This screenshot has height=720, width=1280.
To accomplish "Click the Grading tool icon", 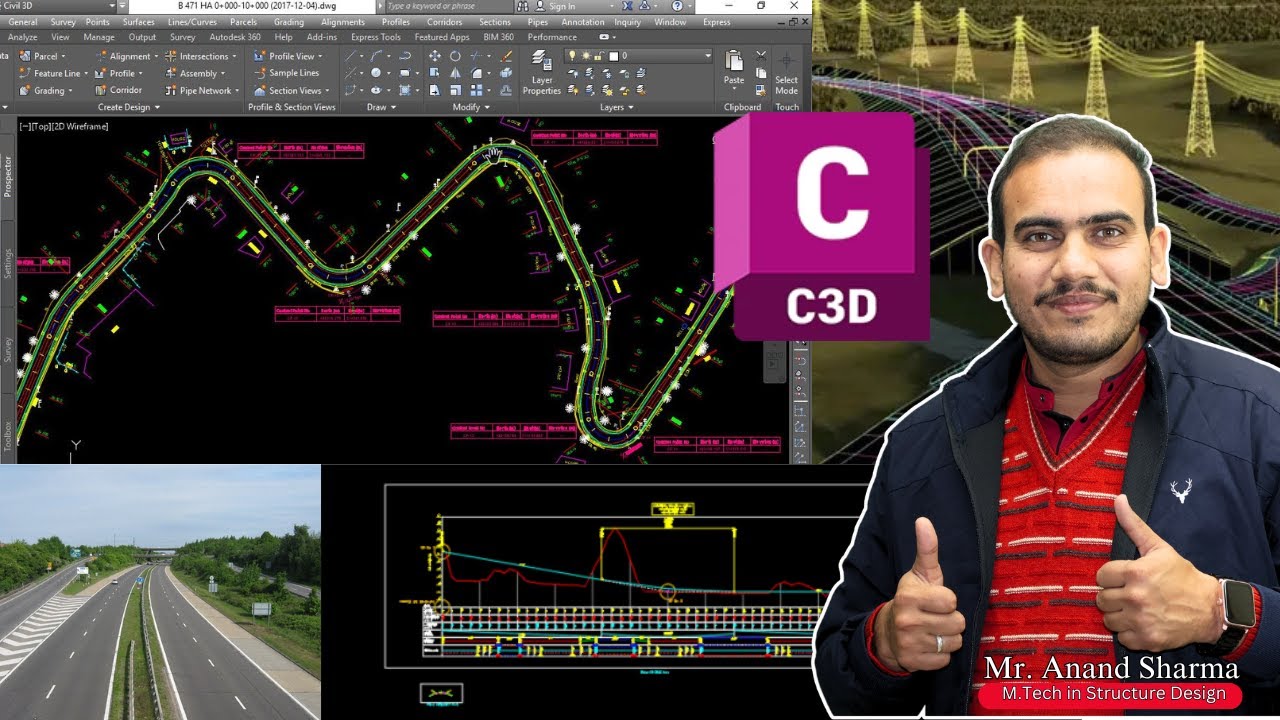I will pos(25,90).
